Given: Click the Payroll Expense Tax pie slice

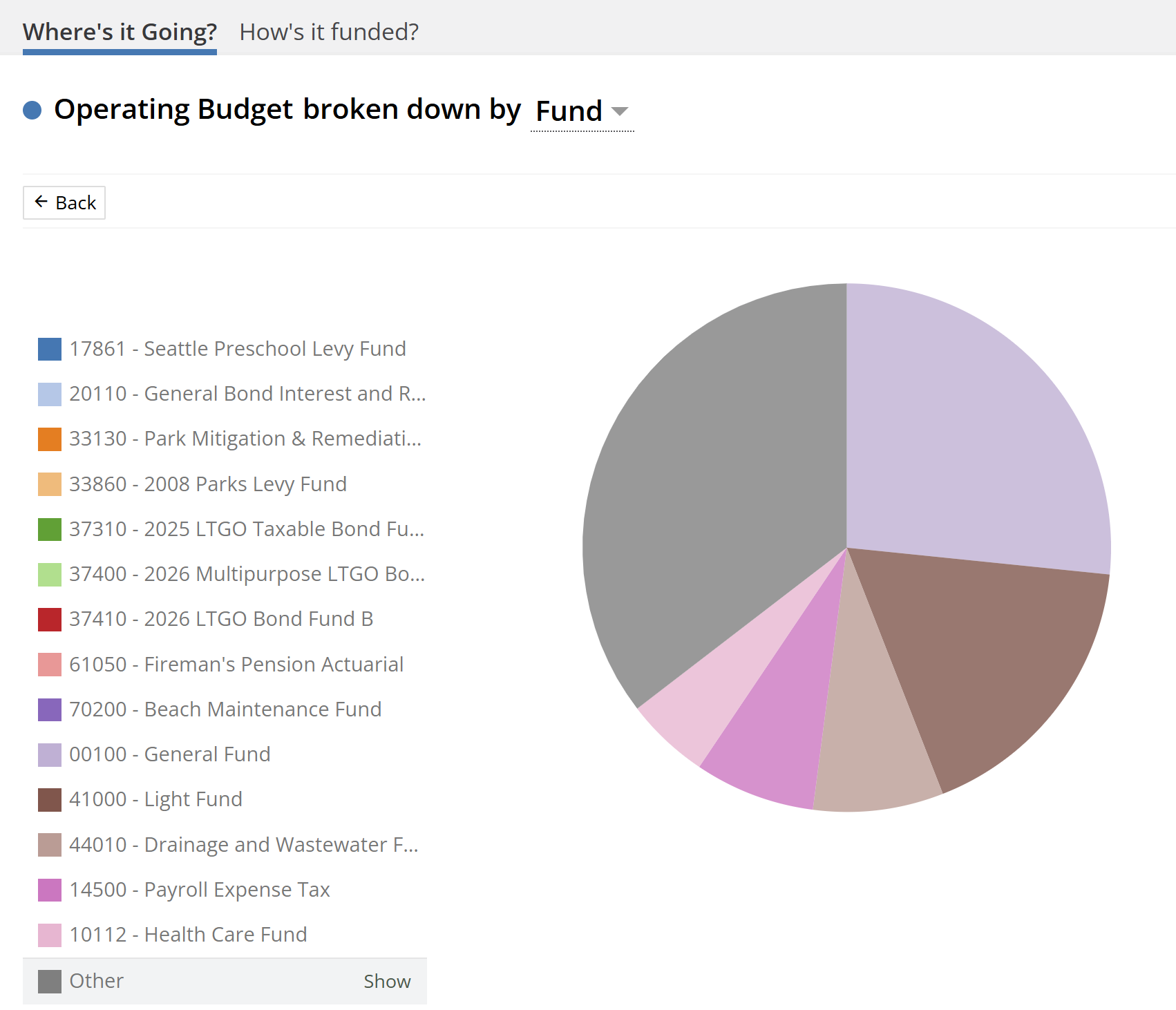Looking at the screenshot, I should (781, 732).
